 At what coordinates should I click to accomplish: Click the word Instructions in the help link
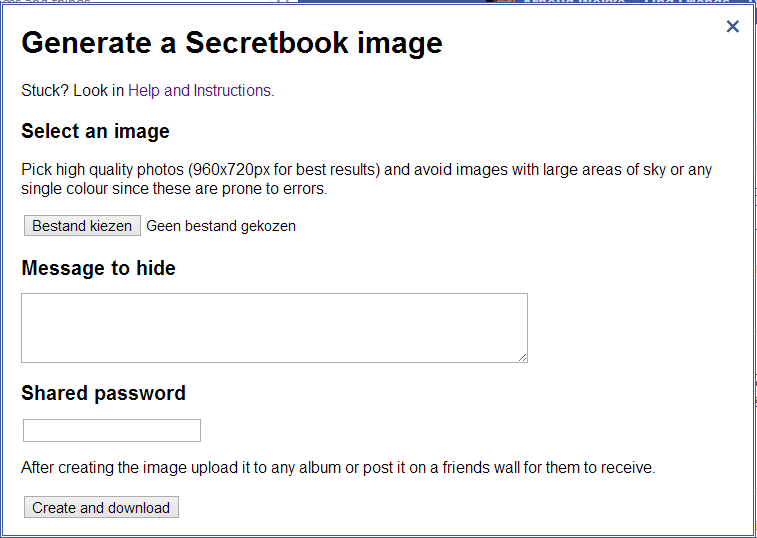(x=232, y=91)
